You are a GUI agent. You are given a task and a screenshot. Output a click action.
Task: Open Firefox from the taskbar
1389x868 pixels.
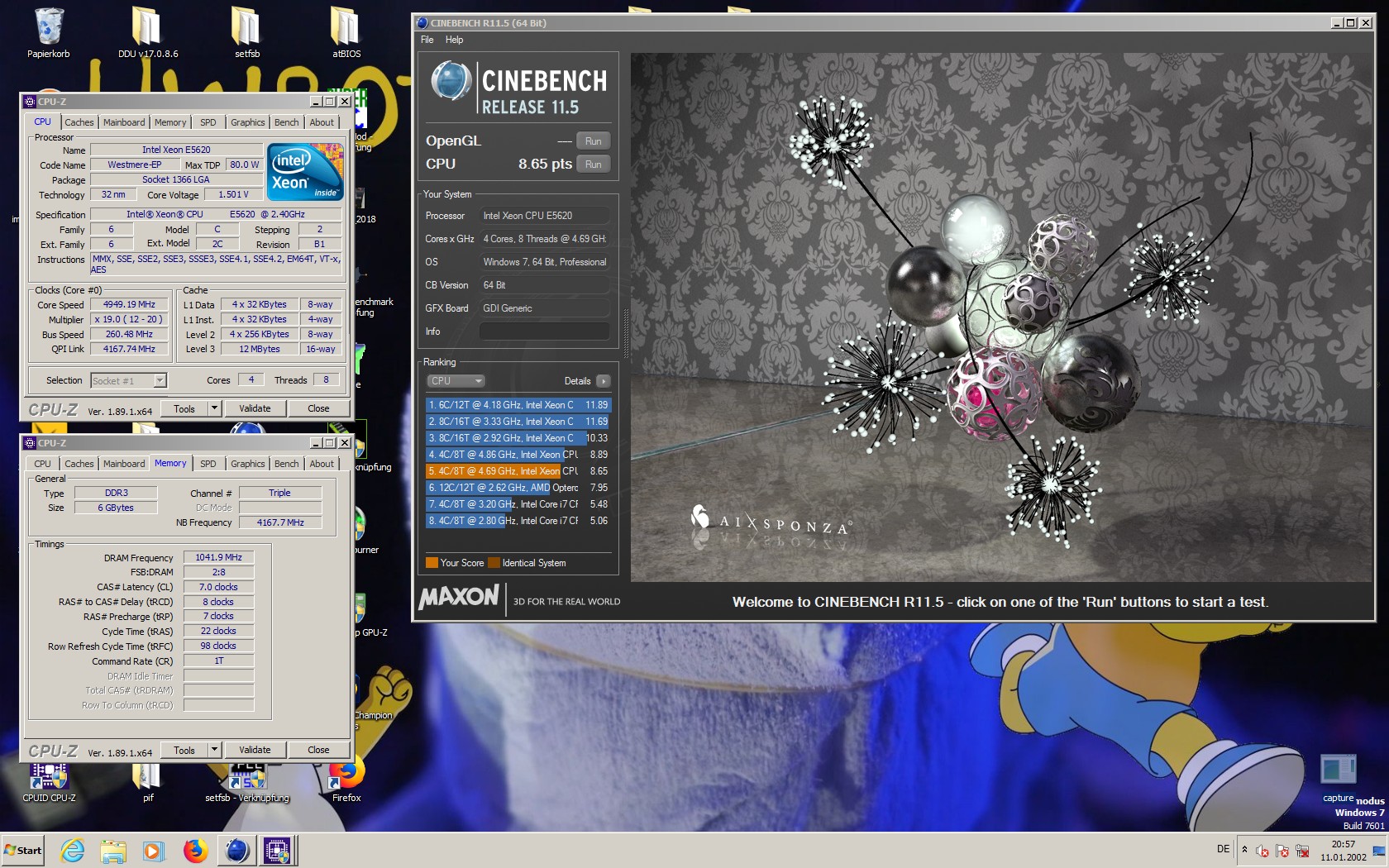tap(195, 851)
